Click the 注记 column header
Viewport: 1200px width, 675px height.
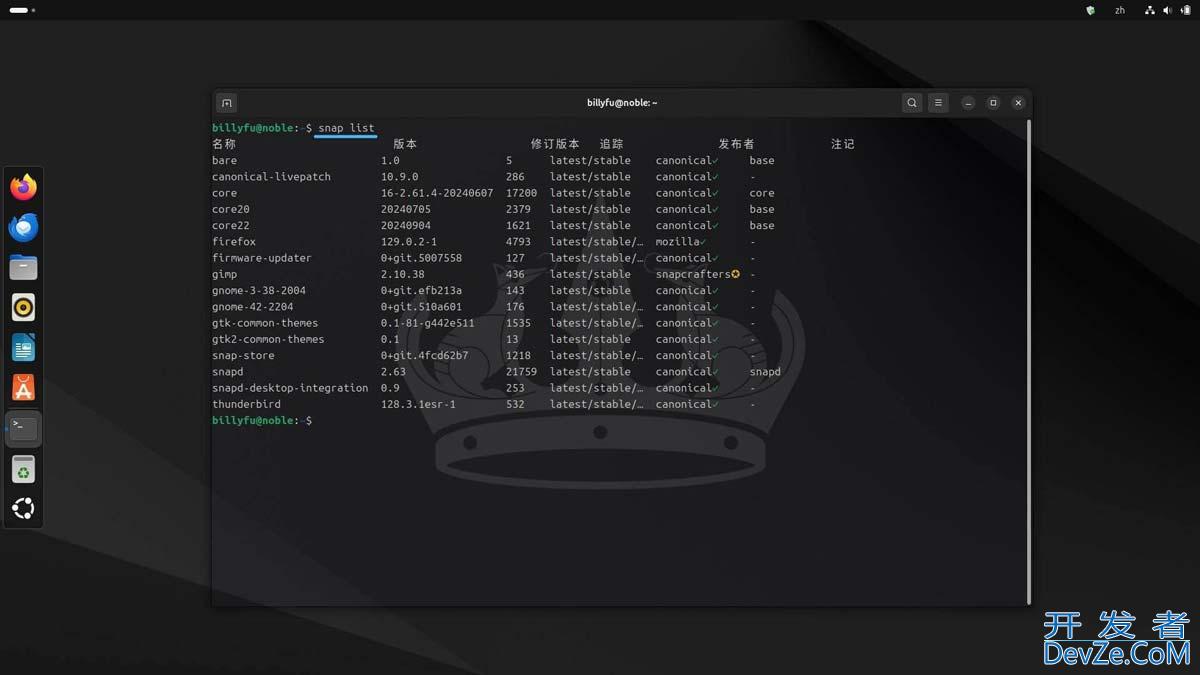(843, 144)
